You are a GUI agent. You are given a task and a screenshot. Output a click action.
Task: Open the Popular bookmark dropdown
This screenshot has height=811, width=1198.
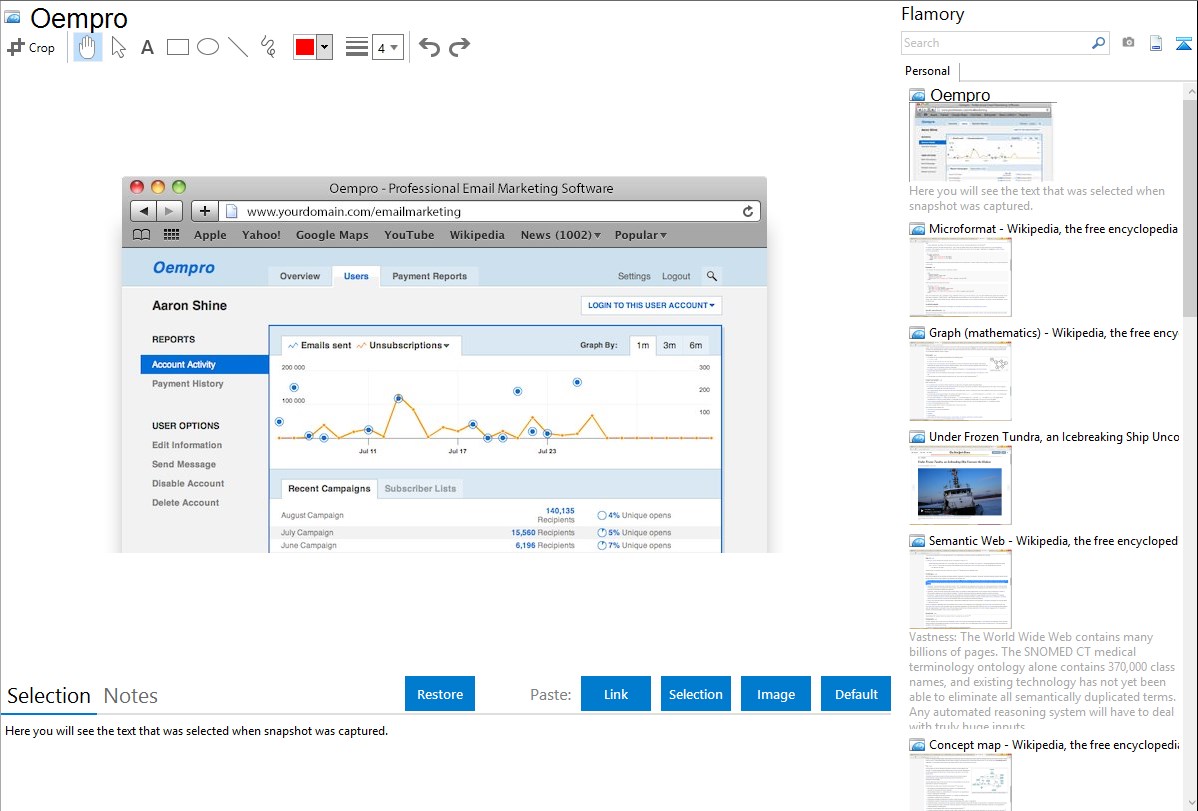(x=640, y=235)
